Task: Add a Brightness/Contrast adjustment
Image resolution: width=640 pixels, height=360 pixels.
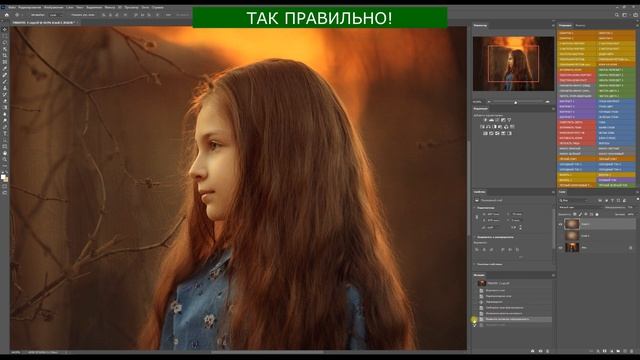Action: tap(486, 120)
